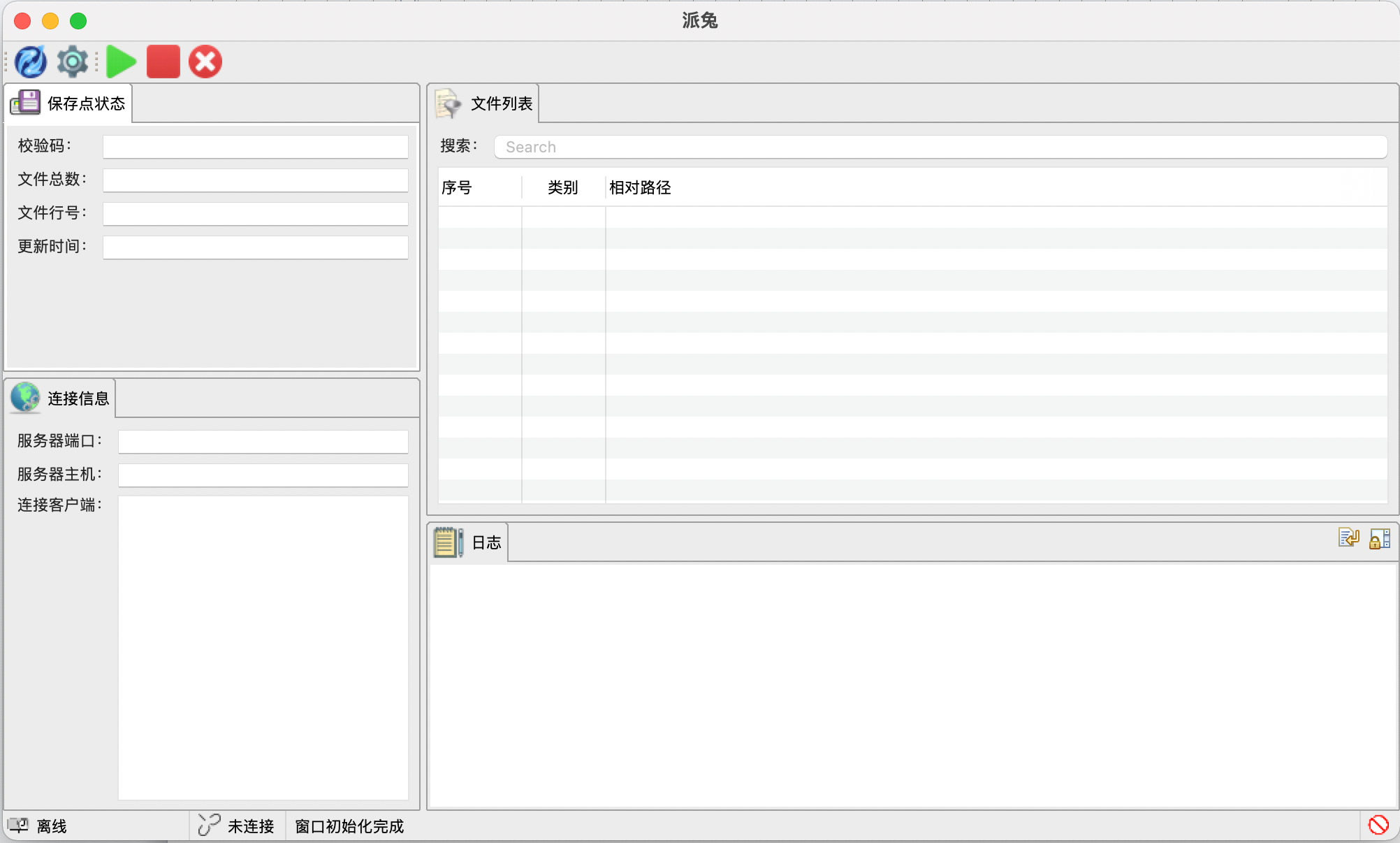Image resolution: width=1400 pixels, height=843 pixels.
Task: Click the prohibition icon at bottom right
Action: coord(1380,825)
